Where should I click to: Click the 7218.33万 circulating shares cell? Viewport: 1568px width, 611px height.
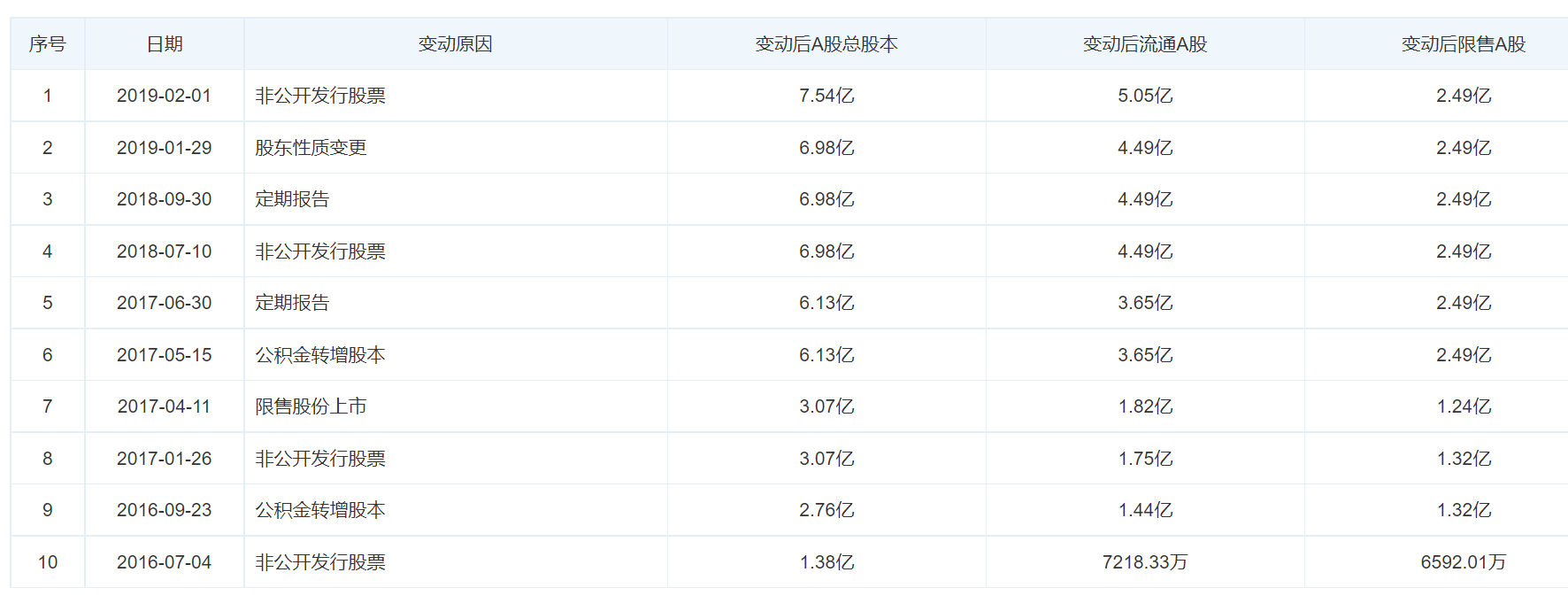[x=1145, y=562]
